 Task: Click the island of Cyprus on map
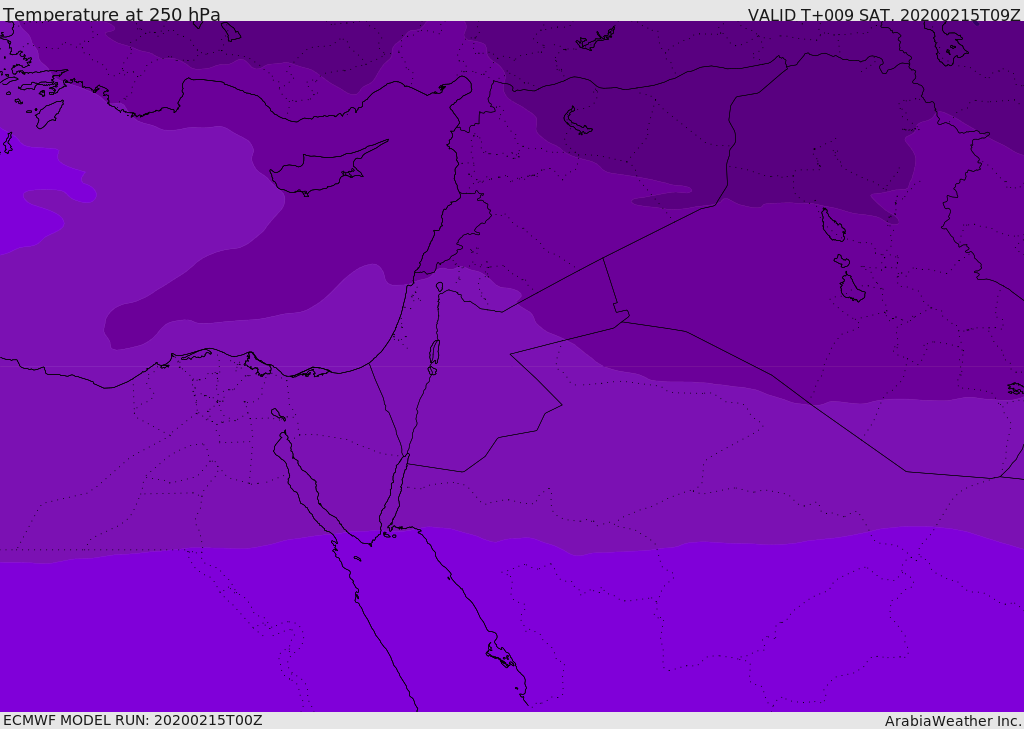325,169
